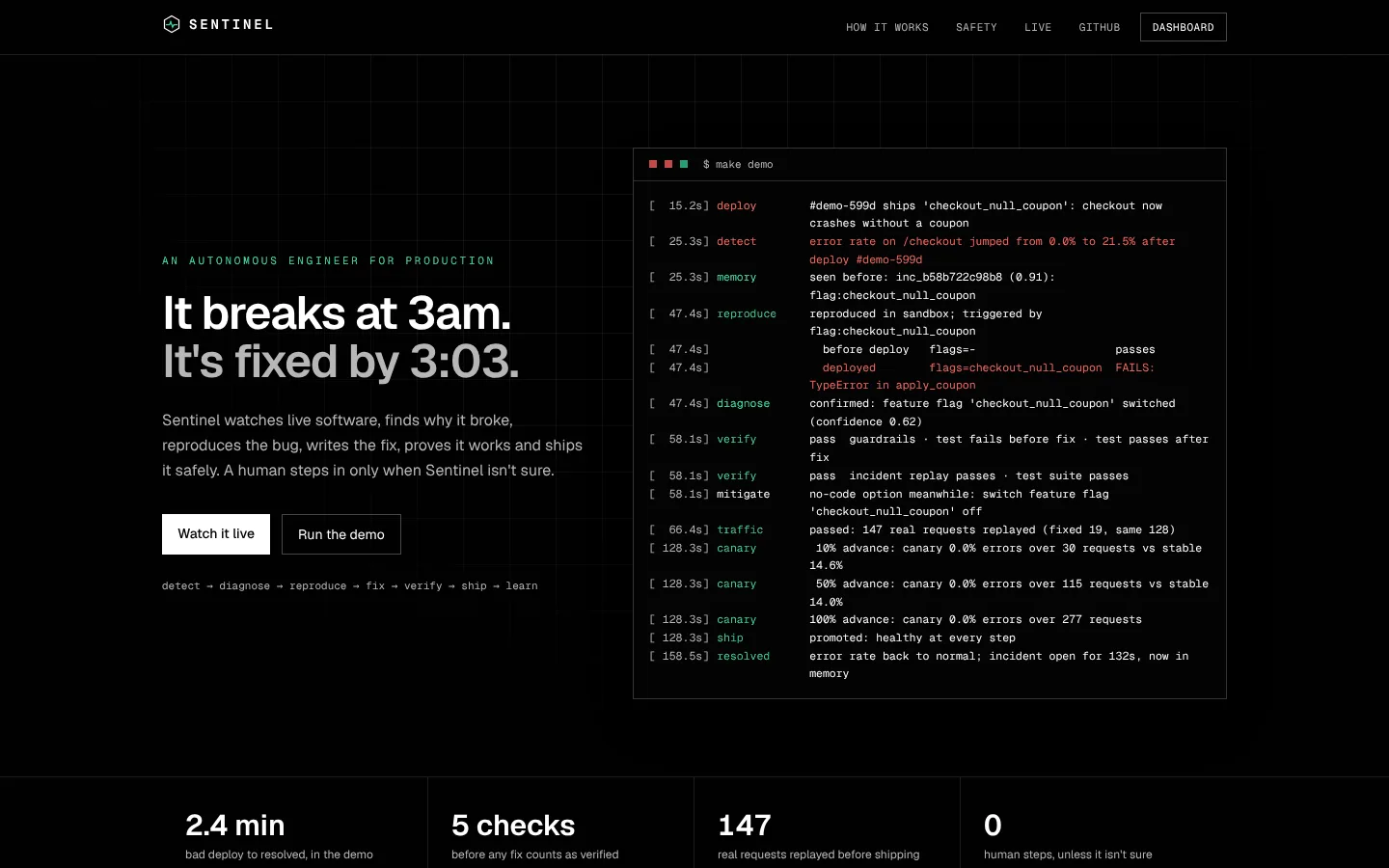Click the 'resolved' log stage label

(x=744, y=656)
